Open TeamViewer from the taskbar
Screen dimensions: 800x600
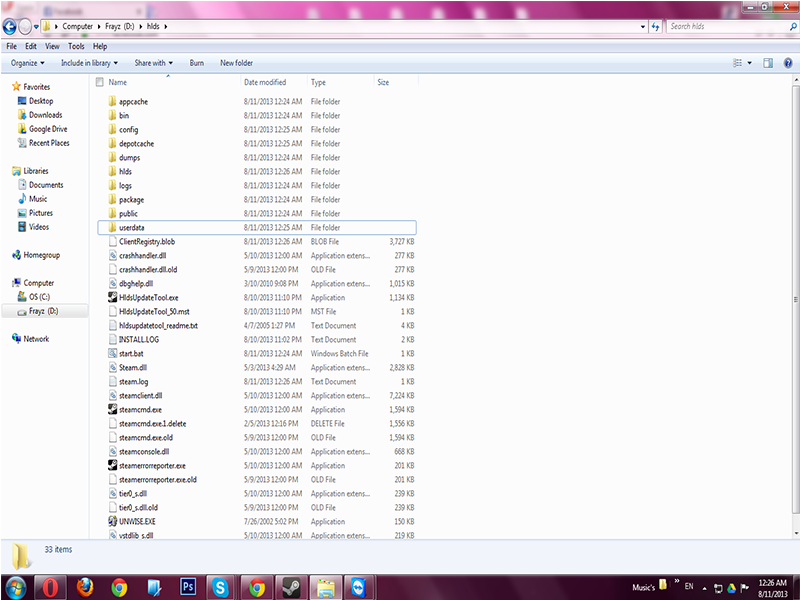[359, 588]
